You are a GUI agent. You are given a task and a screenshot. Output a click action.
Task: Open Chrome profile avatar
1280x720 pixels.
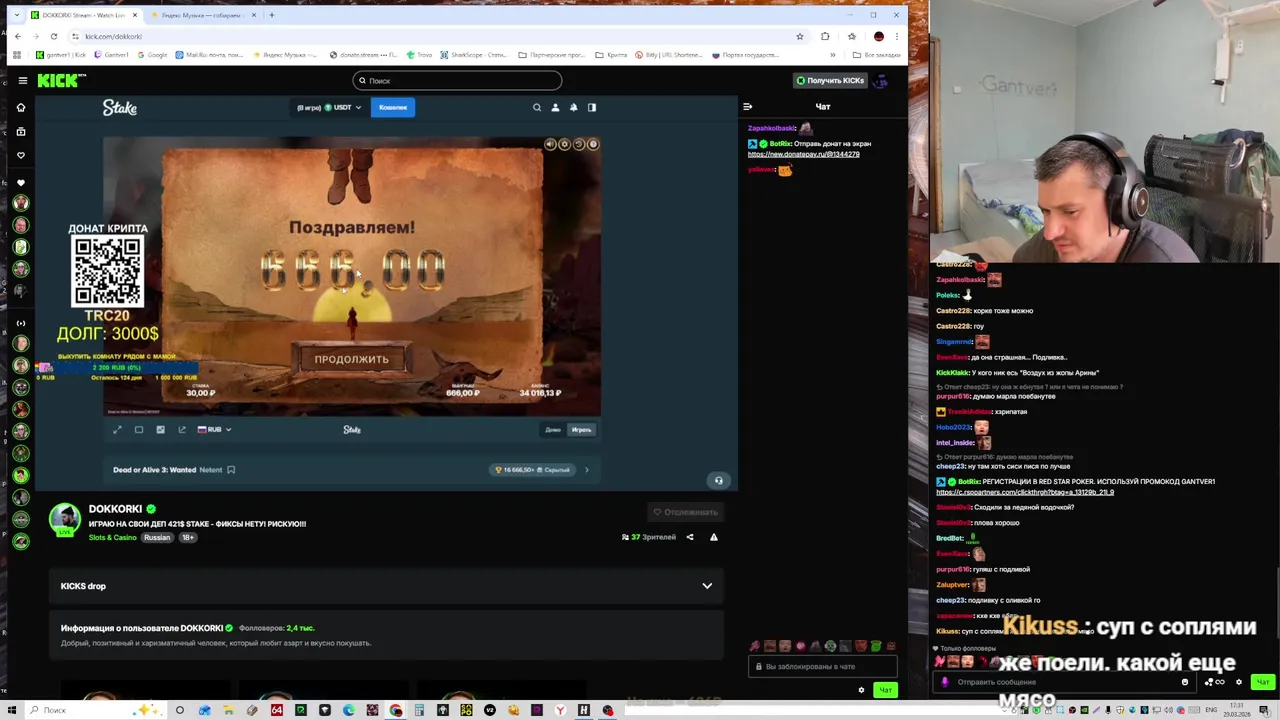click(x=878, y=36)
